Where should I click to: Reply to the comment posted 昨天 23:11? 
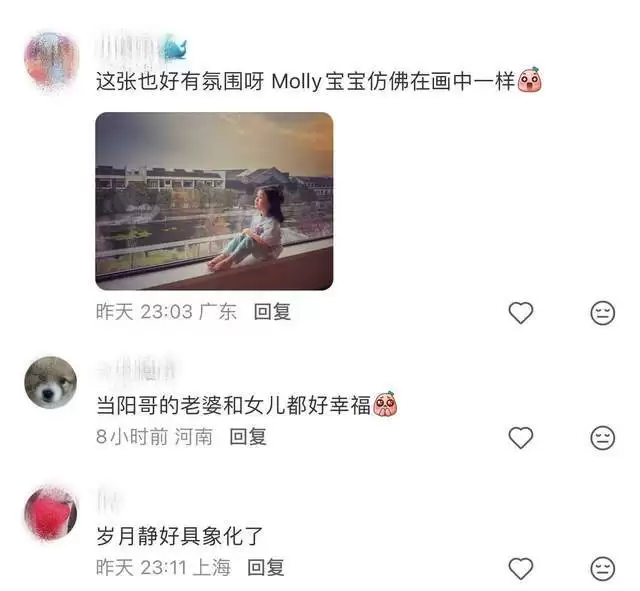point(266,568)
